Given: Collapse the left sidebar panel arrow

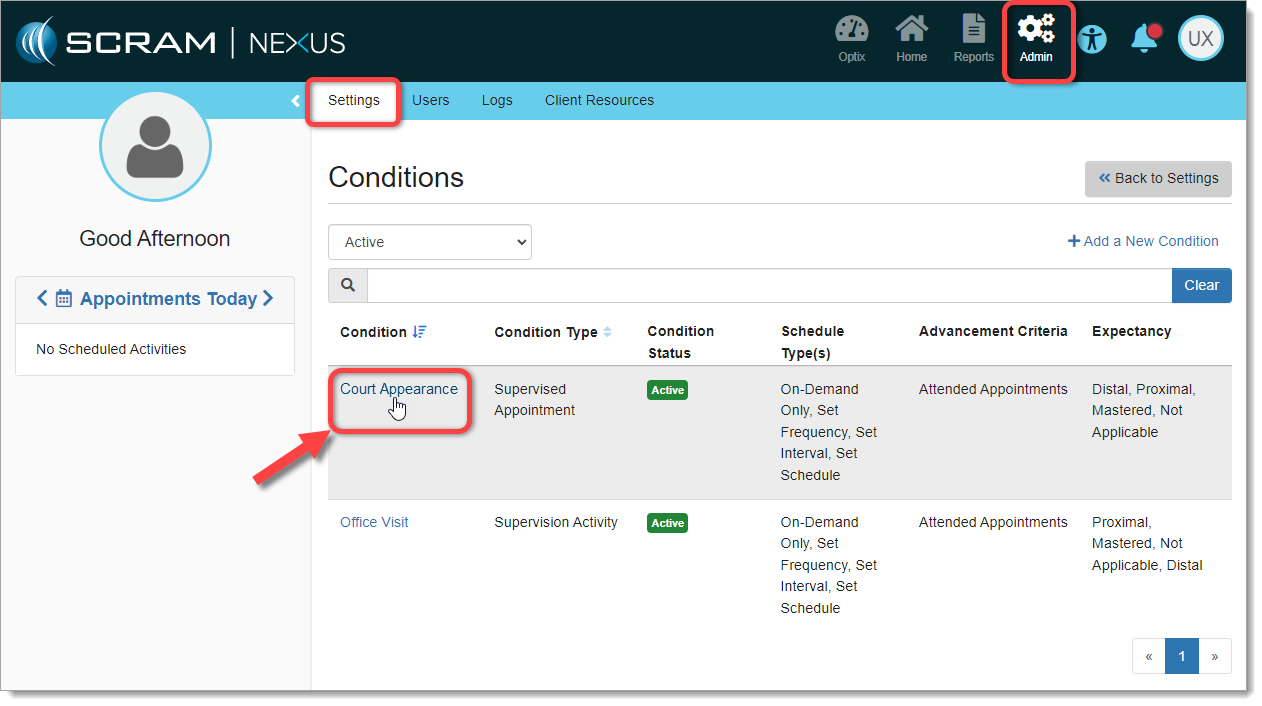Looking at the screenshot, I should (x=295, y=101).
